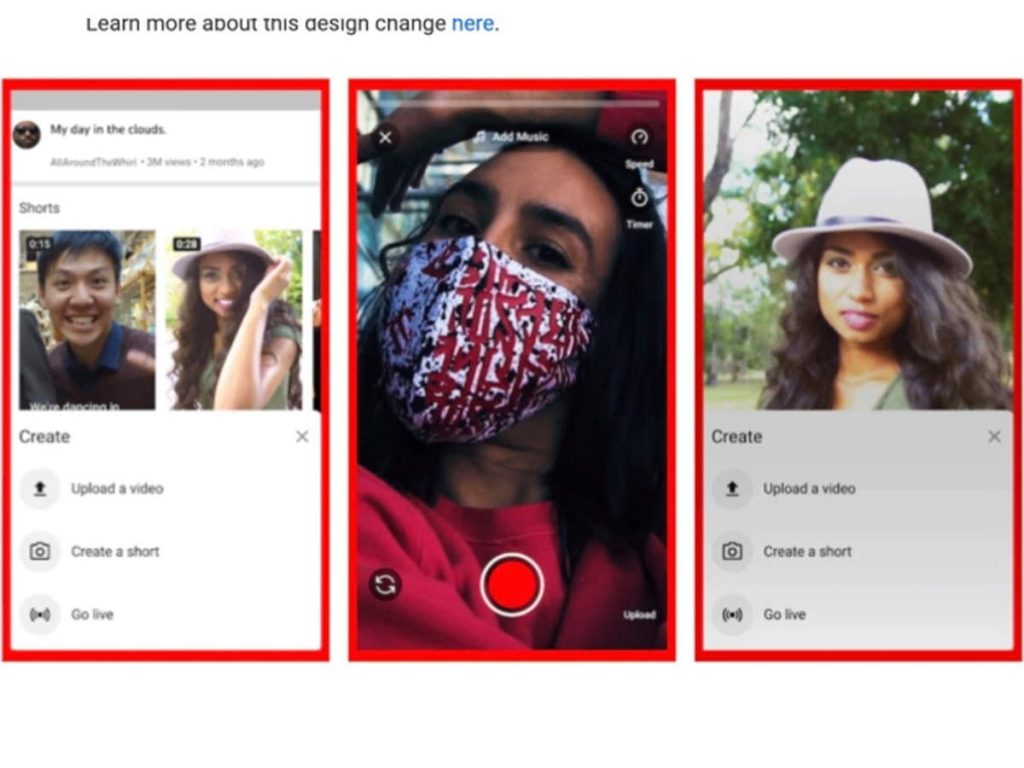
Task: Click the broadcast icon in right phone Create menu
Action: [x=732, y=615]
